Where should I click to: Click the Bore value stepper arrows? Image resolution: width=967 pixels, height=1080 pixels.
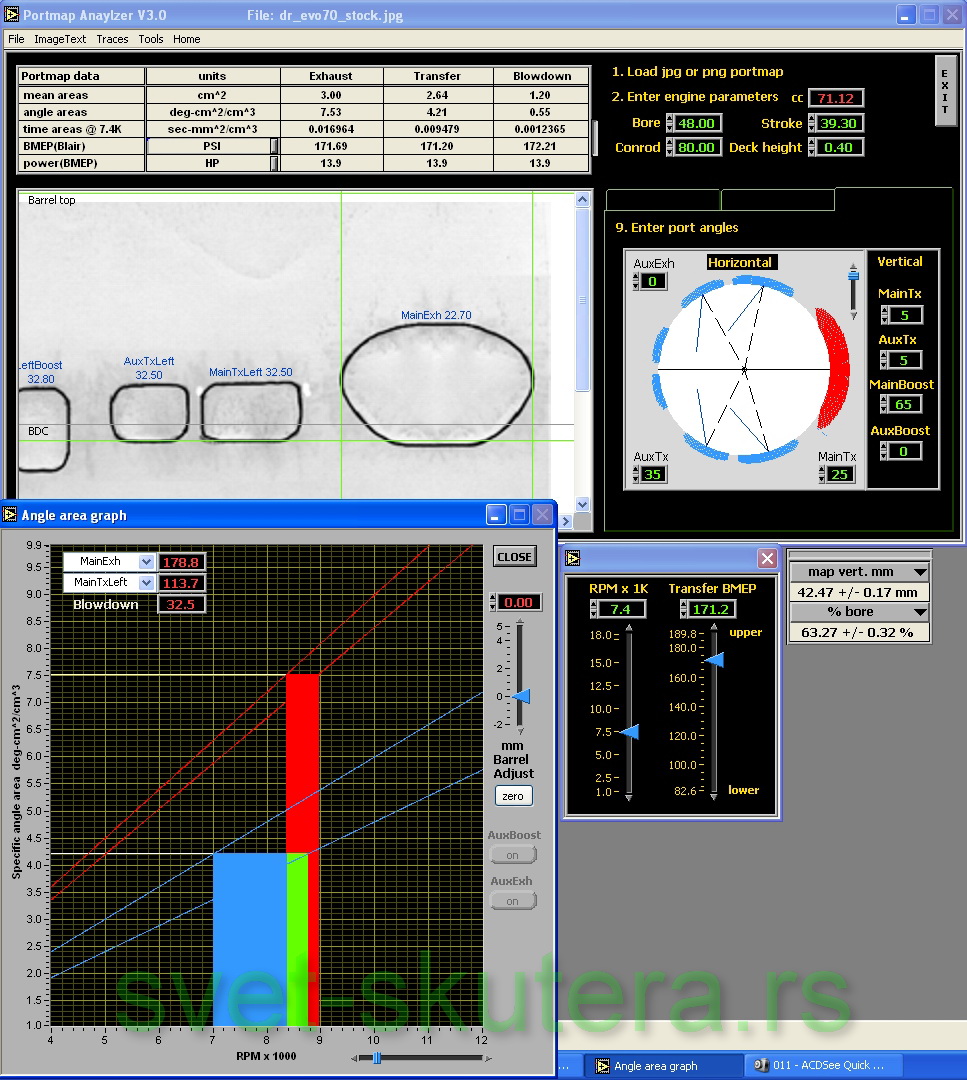pyautogui.click(x=669, y=123)
